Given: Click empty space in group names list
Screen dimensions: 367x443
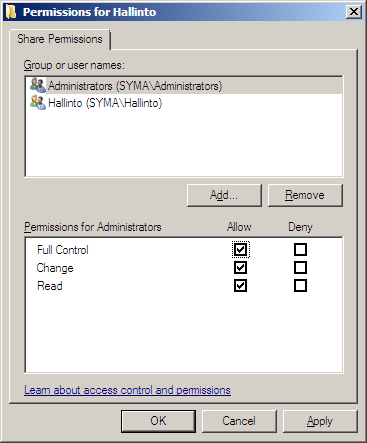Looking at the screenshot, I should tap(183, 143).
